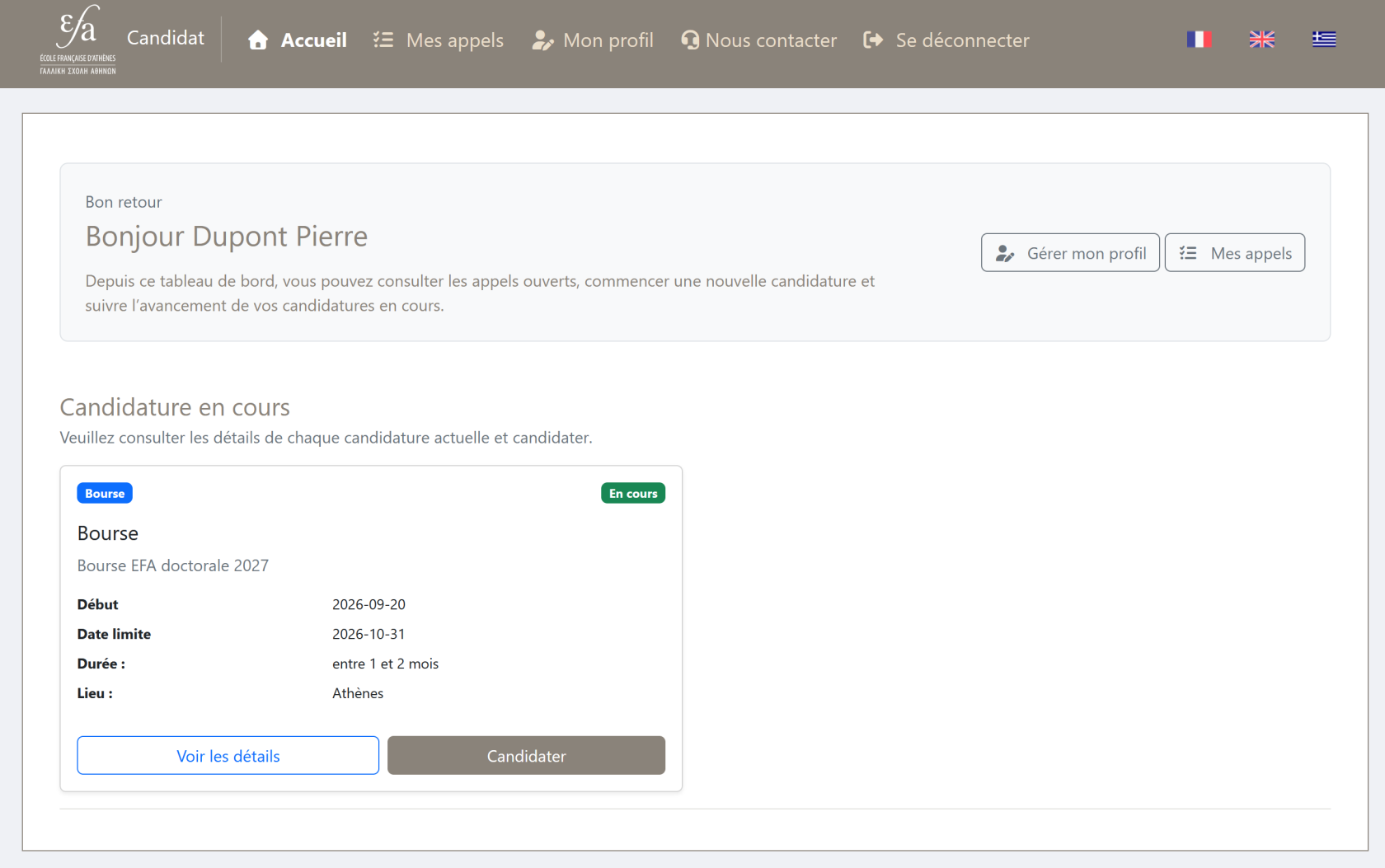Click the green En cours status badge
This screenshot has width=1385, height=868.
[x=633, y=493]
